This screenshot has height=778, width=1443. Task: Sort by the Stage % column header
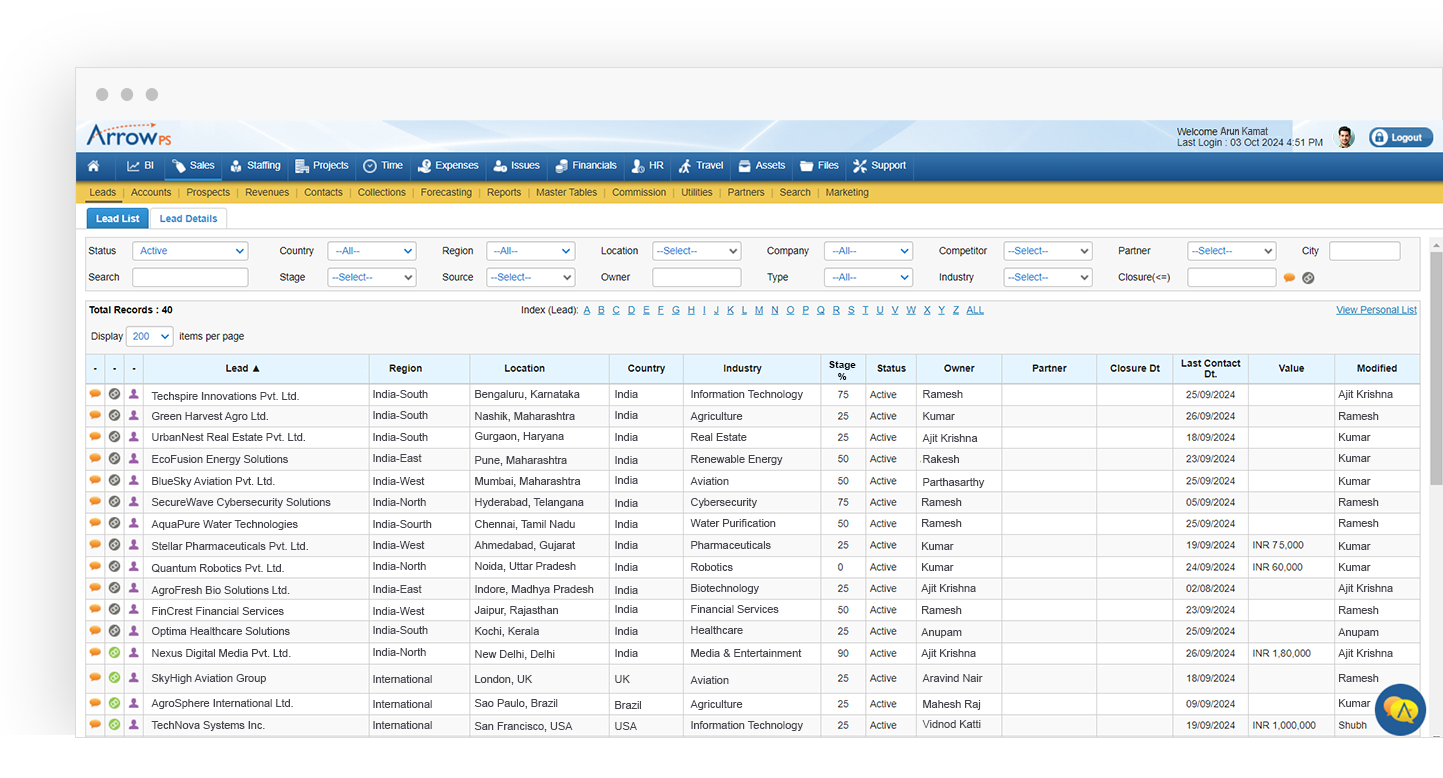pos(842,369)
